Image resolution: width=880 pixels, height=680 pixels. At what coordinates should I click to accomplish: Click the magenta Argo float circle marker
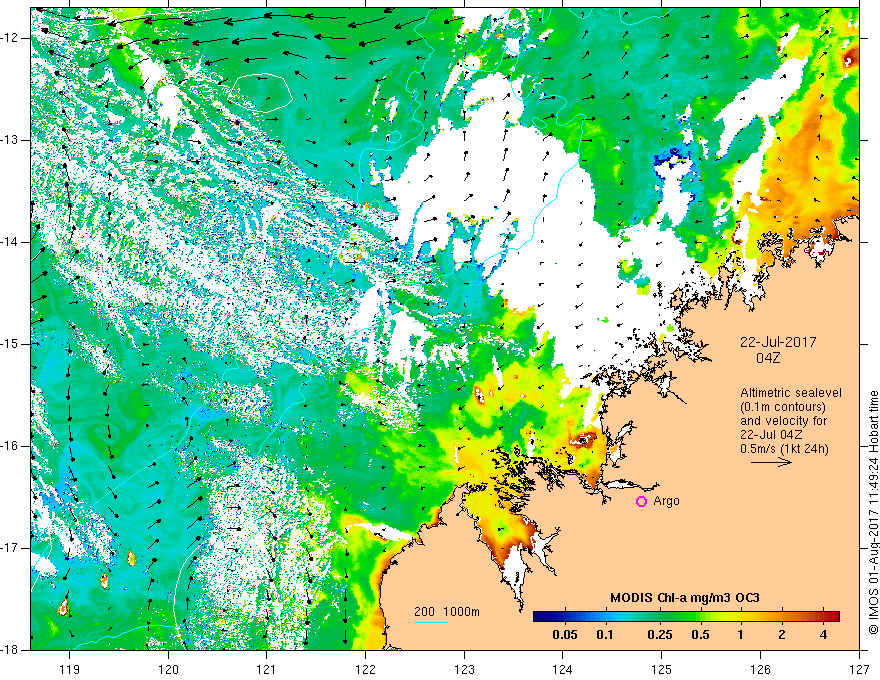pyautogui.click(x=641, y=502)
